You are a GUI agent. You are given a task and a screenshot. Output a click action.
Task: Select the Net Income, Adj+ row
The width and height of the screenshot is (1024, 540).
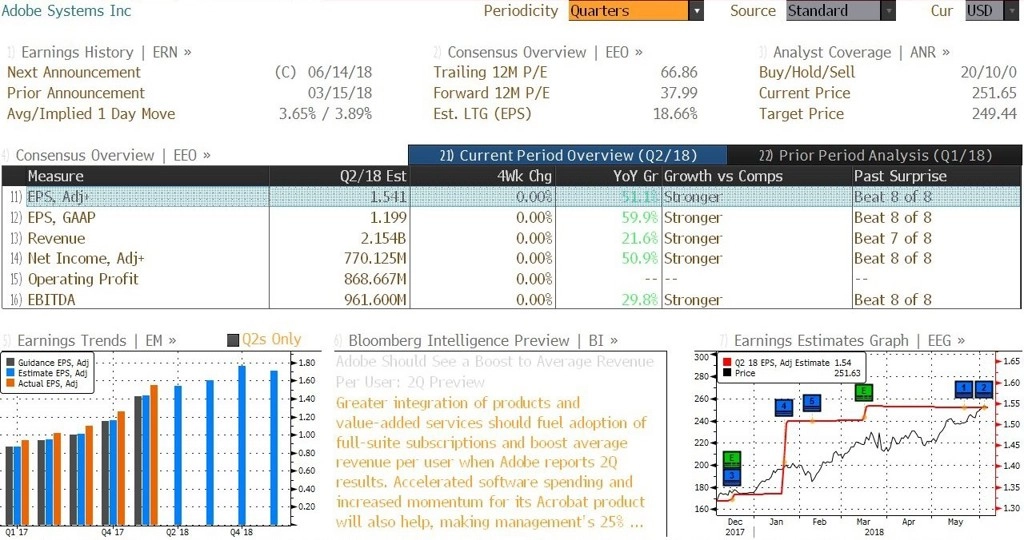(x=511, y=259)
